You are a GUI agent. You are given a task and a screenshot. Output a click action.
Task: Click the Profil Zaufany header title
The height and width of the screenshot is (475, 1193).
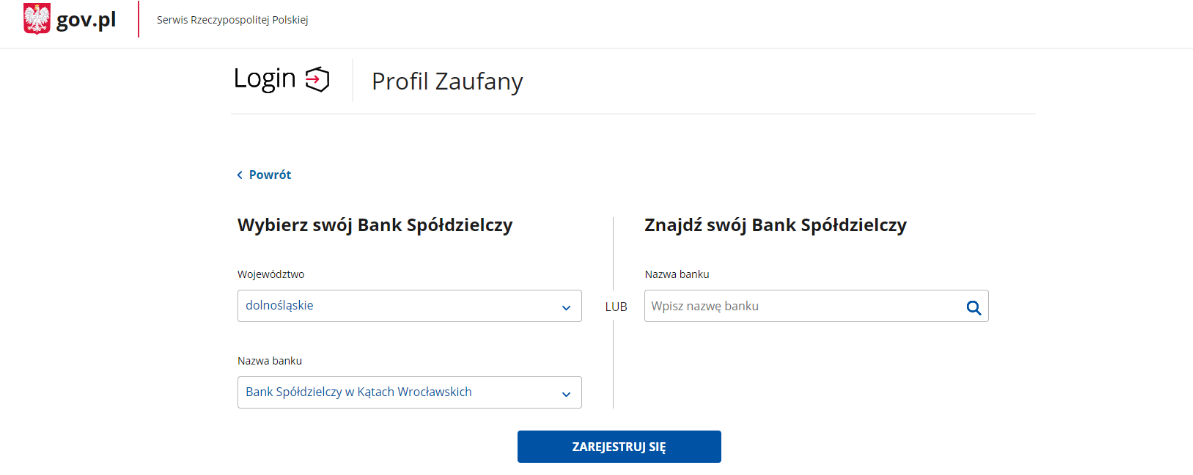point(447,81)
